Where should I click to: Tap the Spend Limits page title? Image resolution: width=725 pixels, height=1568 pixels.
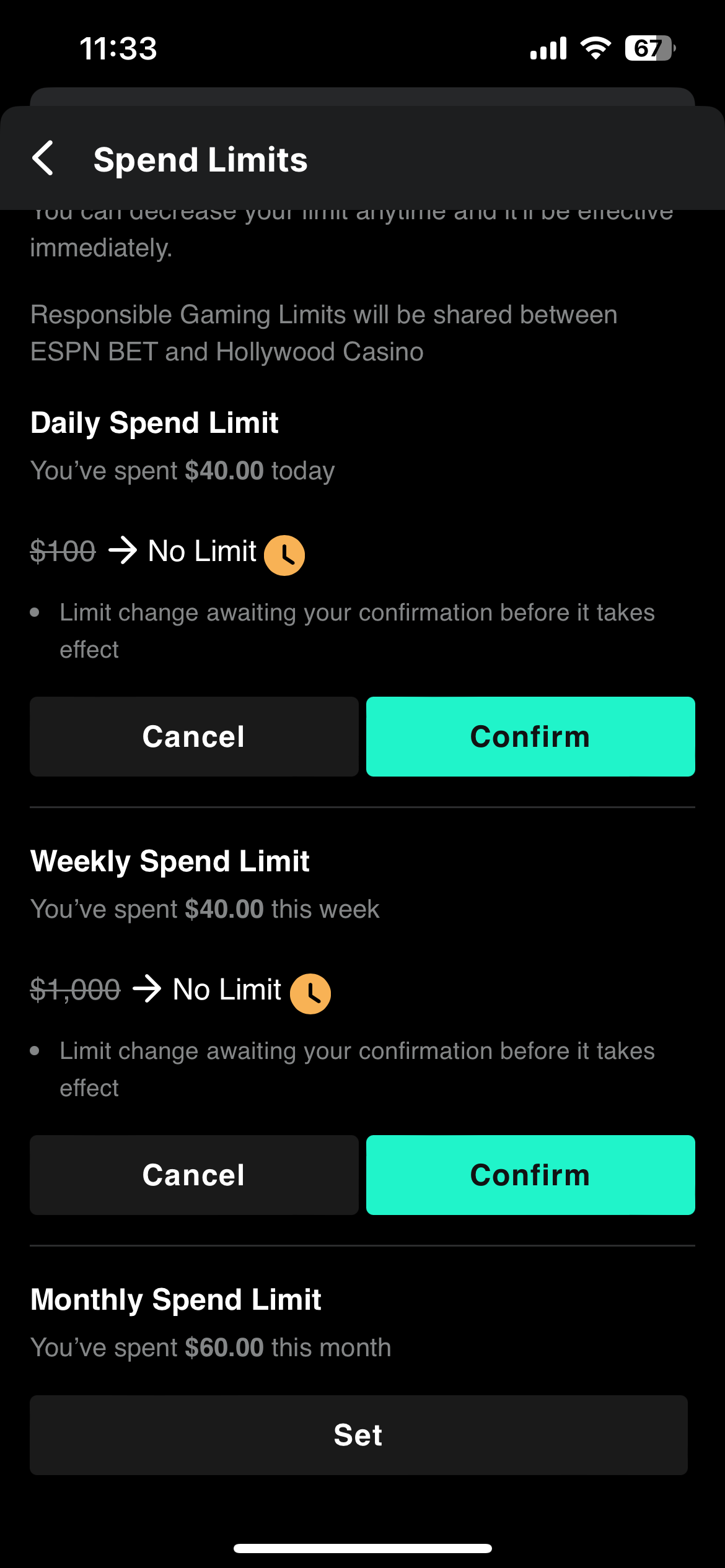click(x=200, y=160)
